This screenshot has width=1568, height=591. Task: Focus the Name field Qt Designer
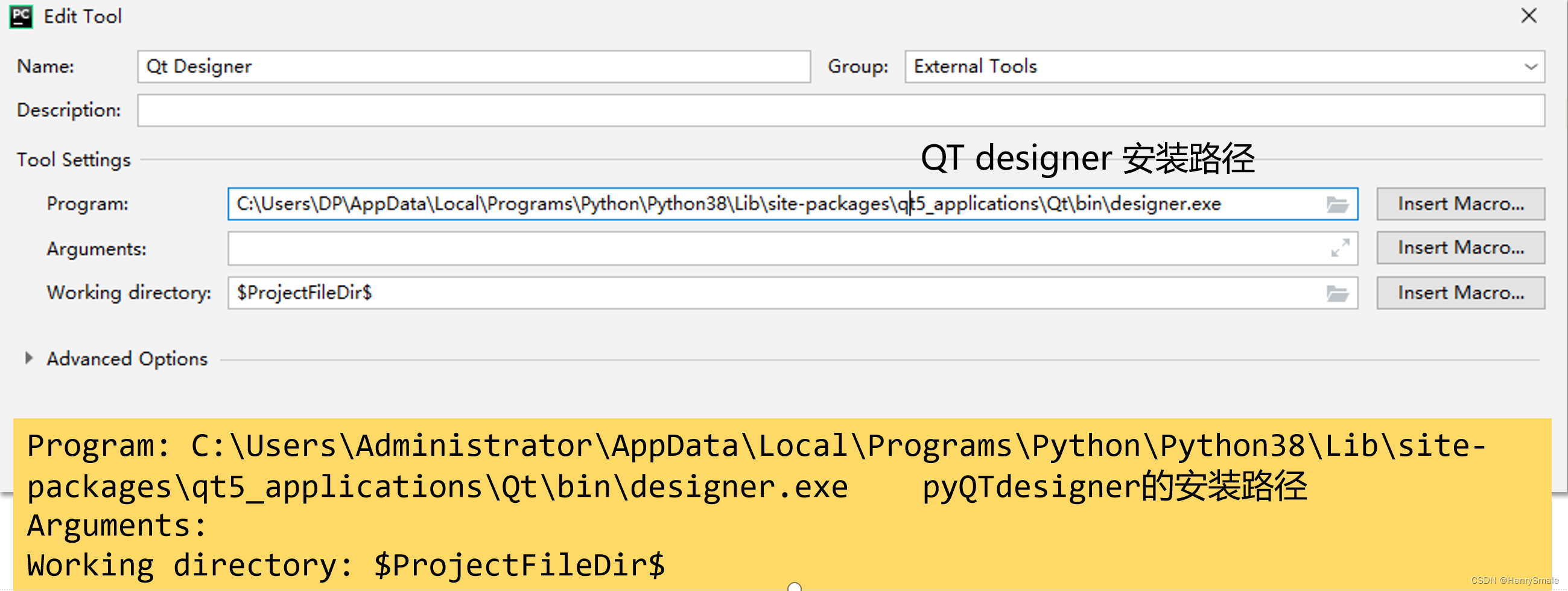474,66
